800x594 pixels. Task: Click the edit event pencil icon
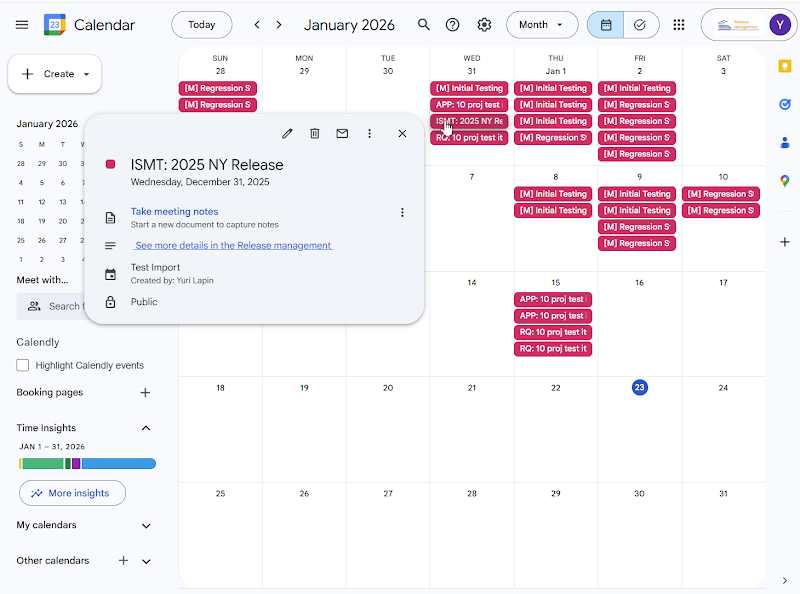[287, 133]
